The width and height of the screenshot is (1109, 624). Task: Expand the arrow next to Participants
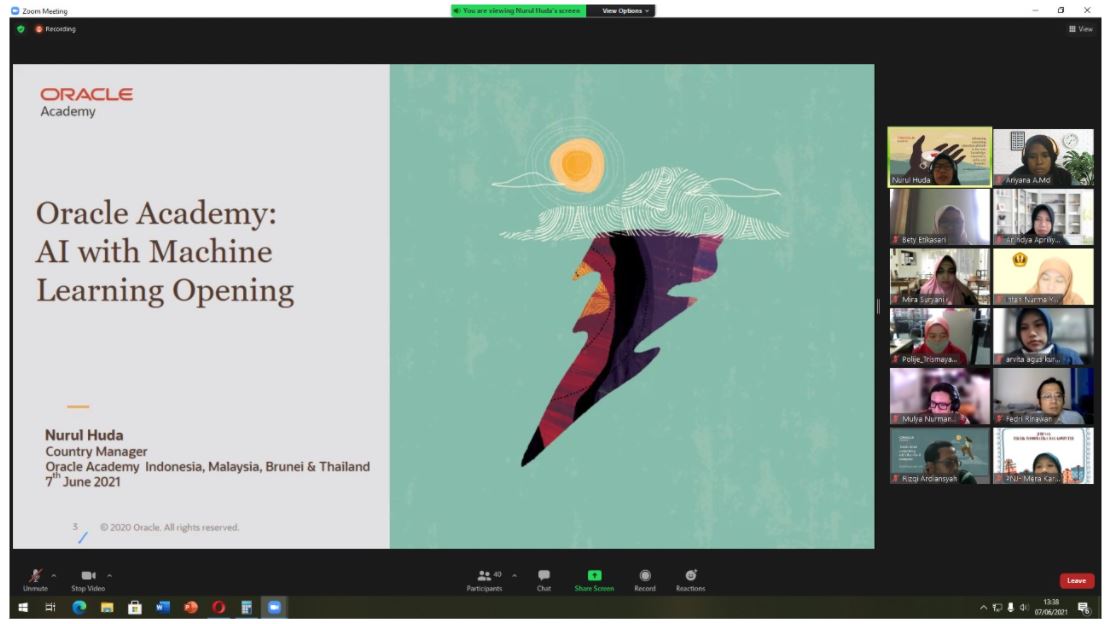(514, 575)
